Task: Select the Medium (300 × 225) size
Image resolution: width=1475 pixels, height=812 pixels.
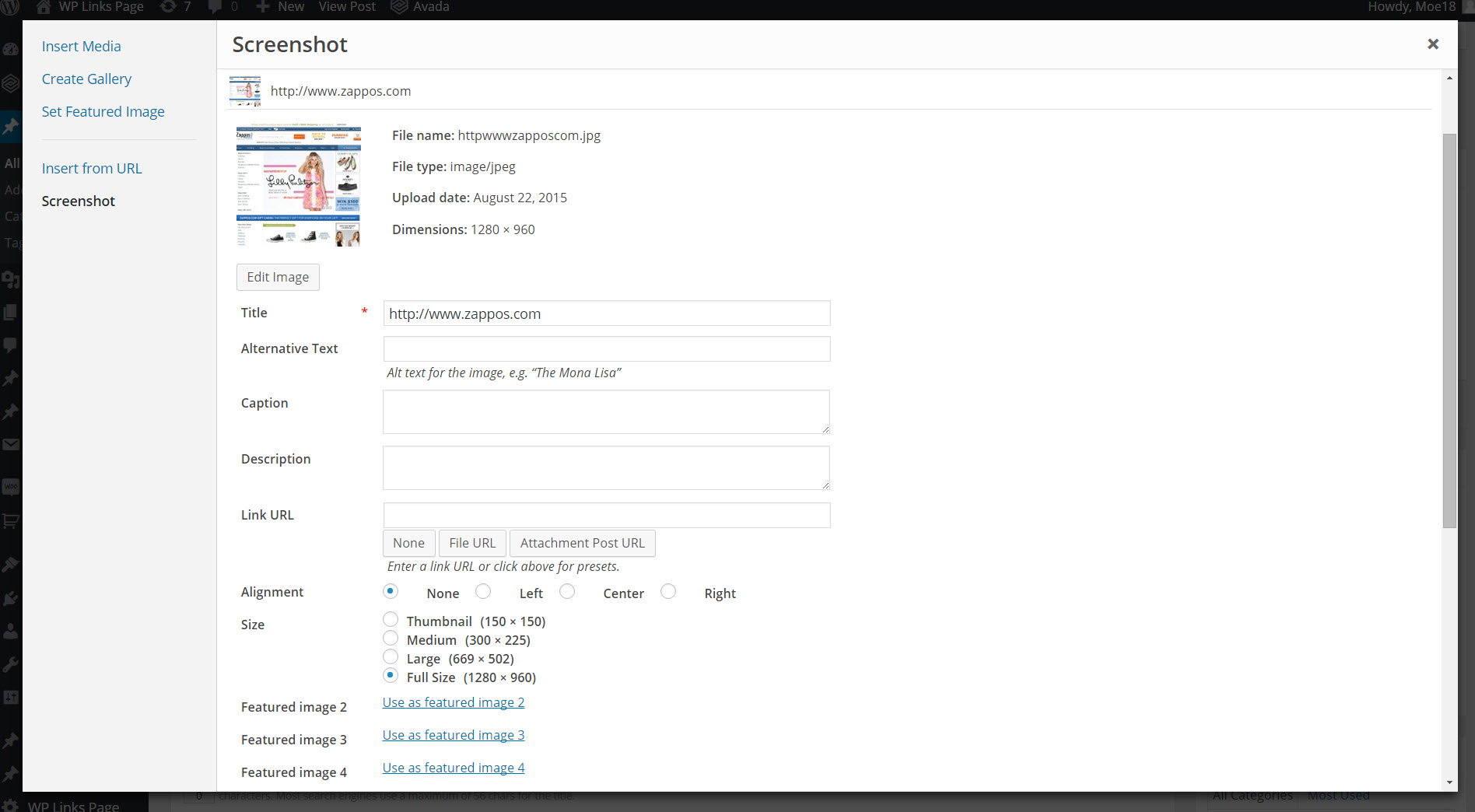Action: [x=391, y=639]
